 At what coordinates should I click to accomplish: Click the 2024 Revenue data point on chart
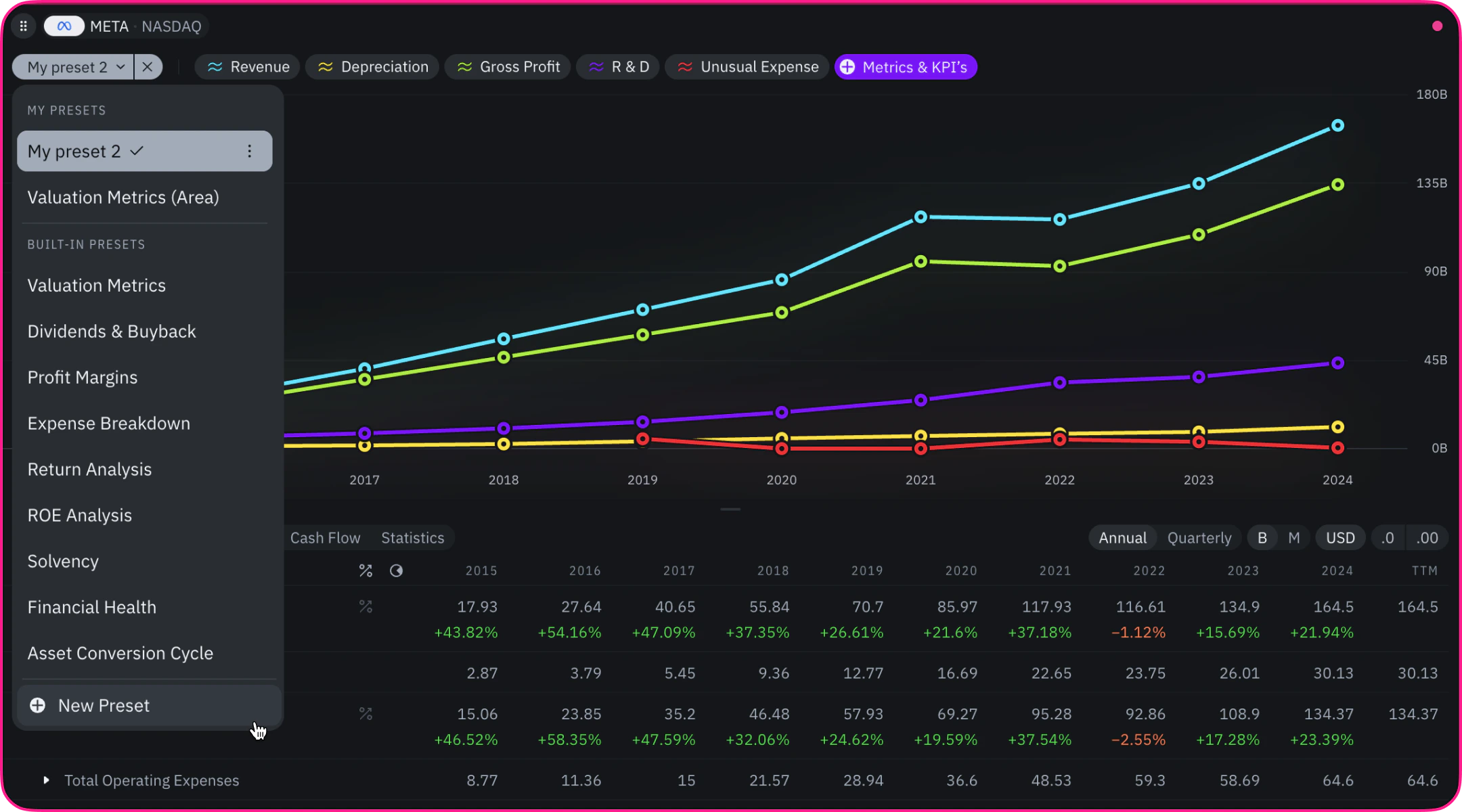pos(1337,126)
